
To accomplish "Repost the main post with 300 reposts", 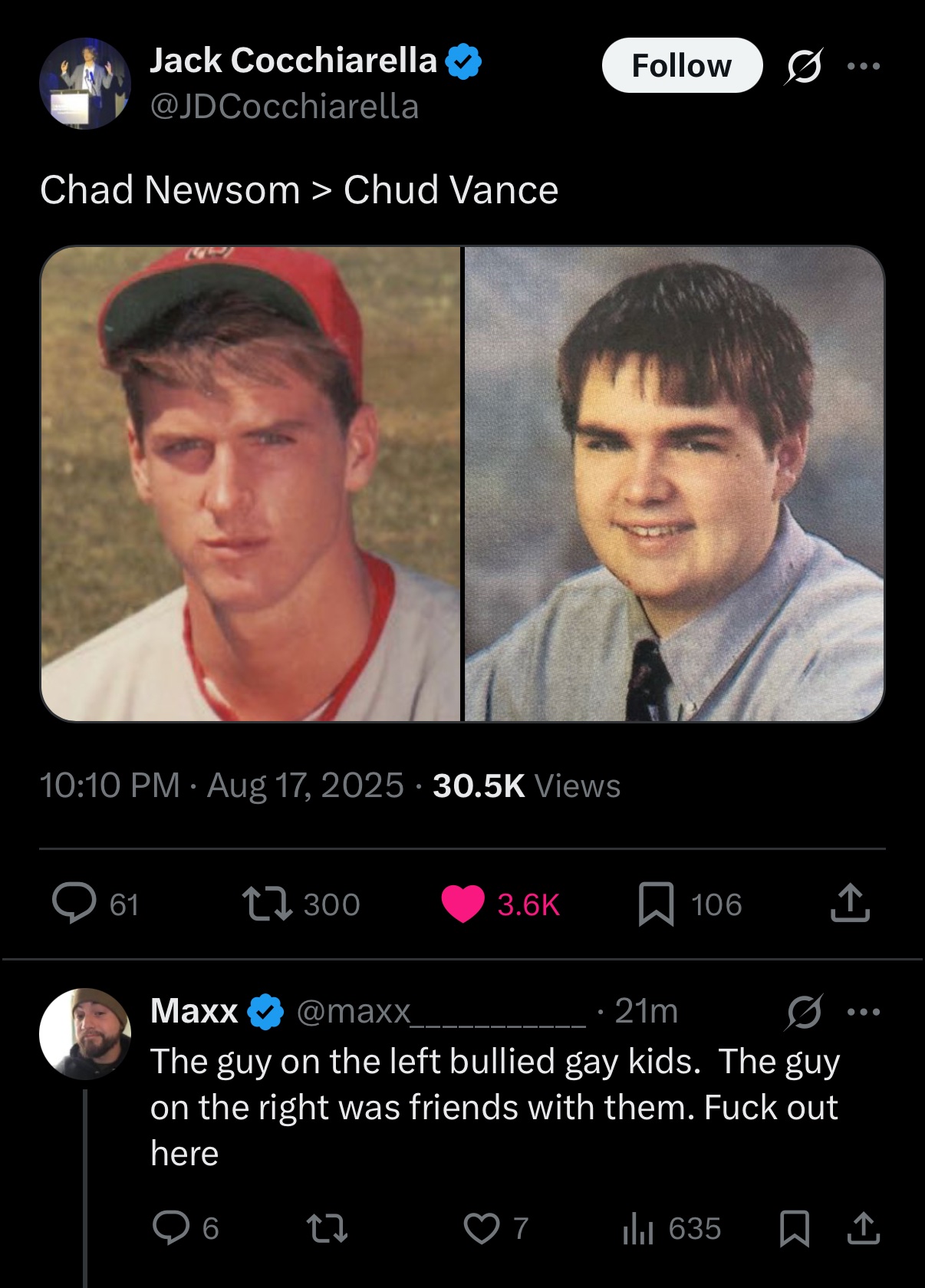I will [301, 904].
